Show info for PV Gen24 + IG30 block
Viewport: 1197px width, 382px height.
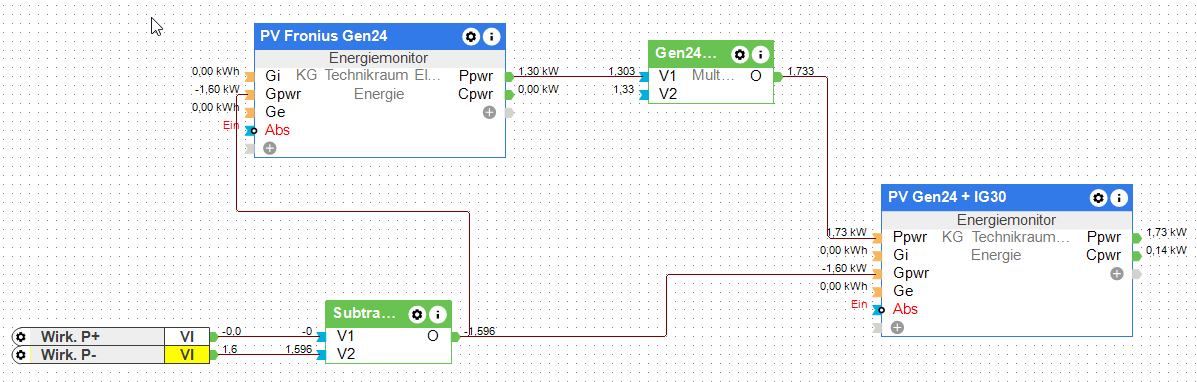[1118, 197]
